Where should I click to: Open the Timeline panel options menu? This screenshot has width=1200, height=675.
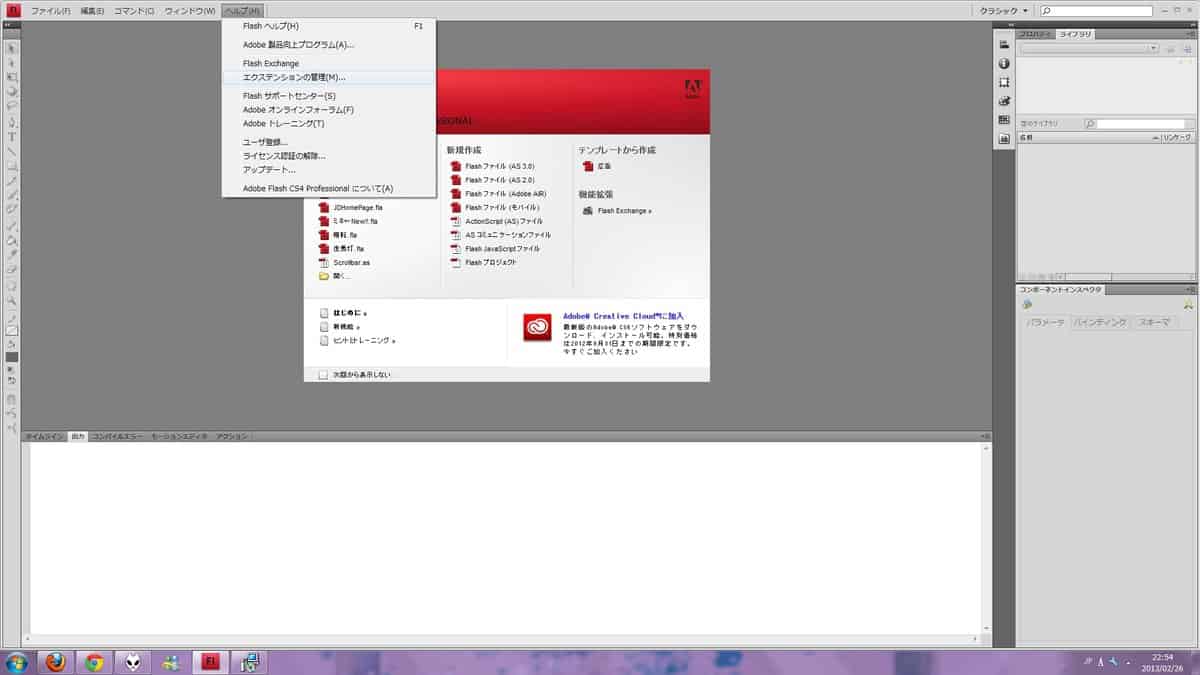coord(985,437)
